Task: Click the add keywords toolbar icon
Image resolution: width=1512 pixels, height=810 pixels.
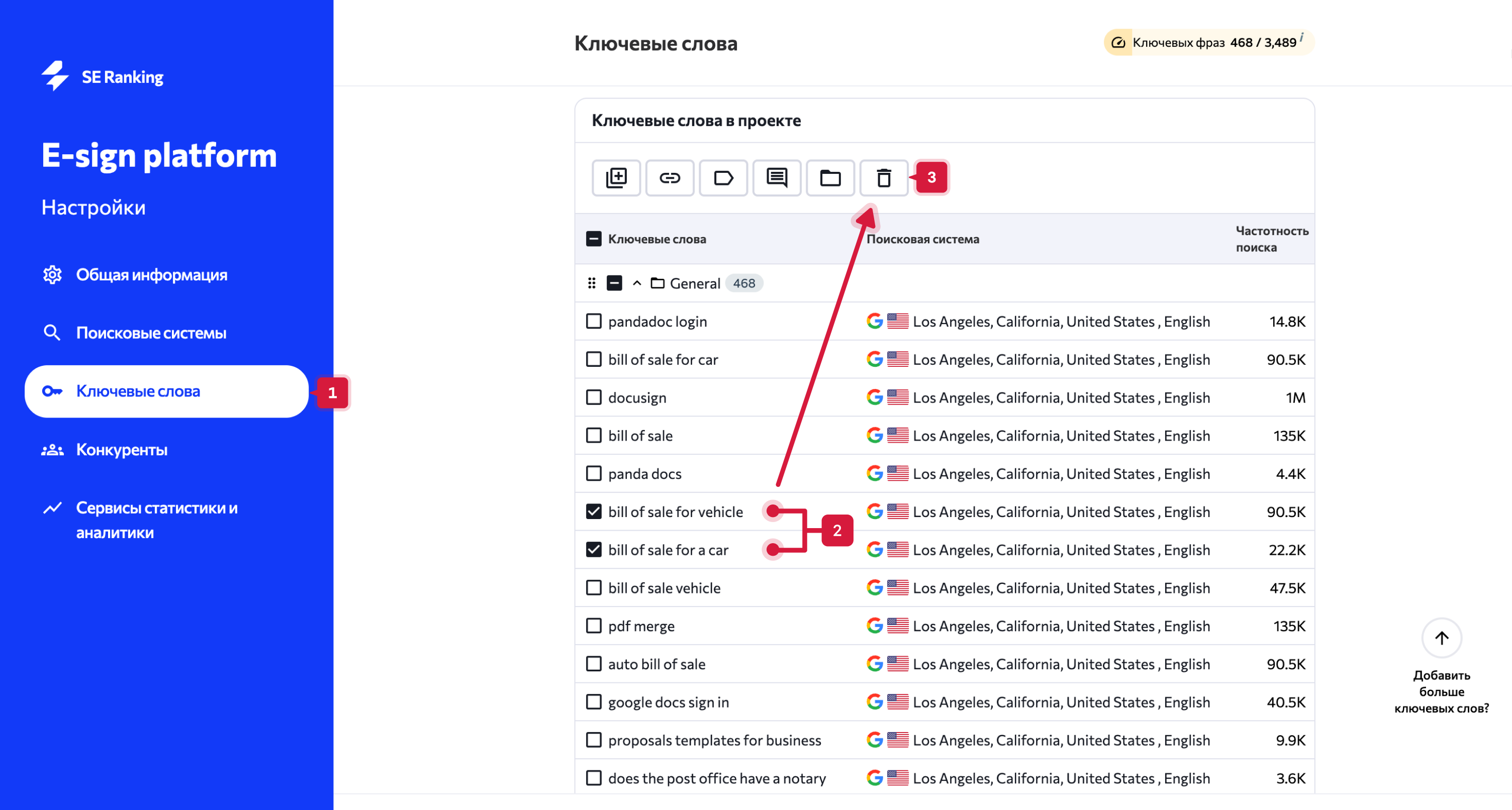Action: (x=616, y=177)
